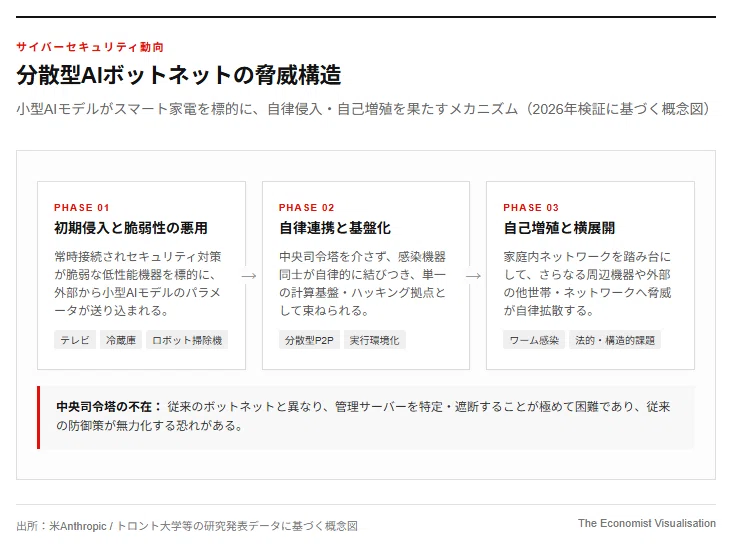Click the source line '出所：米Anthropic / トロント大学等'
732x548 pixels.
point(187,526)
